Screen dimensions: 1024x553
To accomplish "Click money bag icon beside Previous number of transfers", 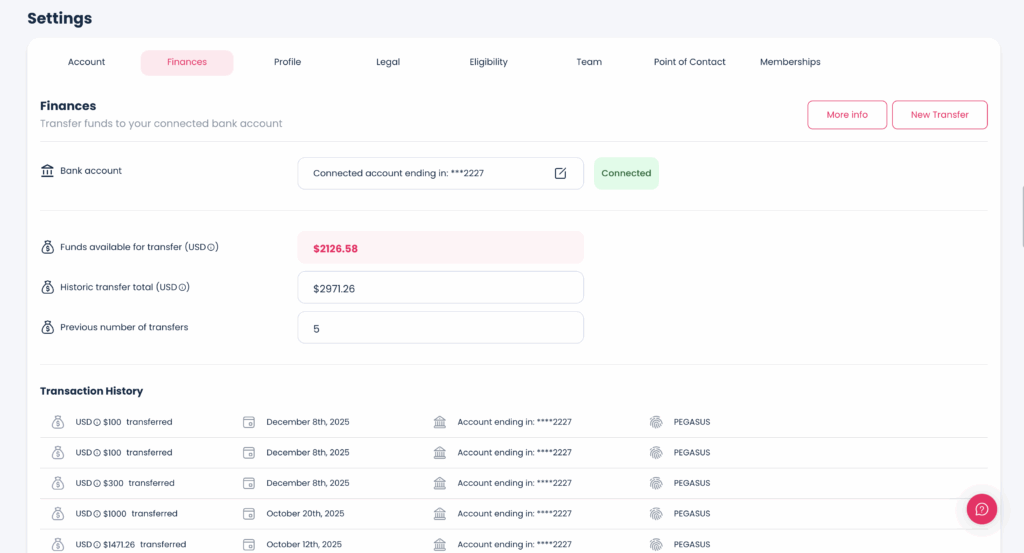I will [47, 327].
